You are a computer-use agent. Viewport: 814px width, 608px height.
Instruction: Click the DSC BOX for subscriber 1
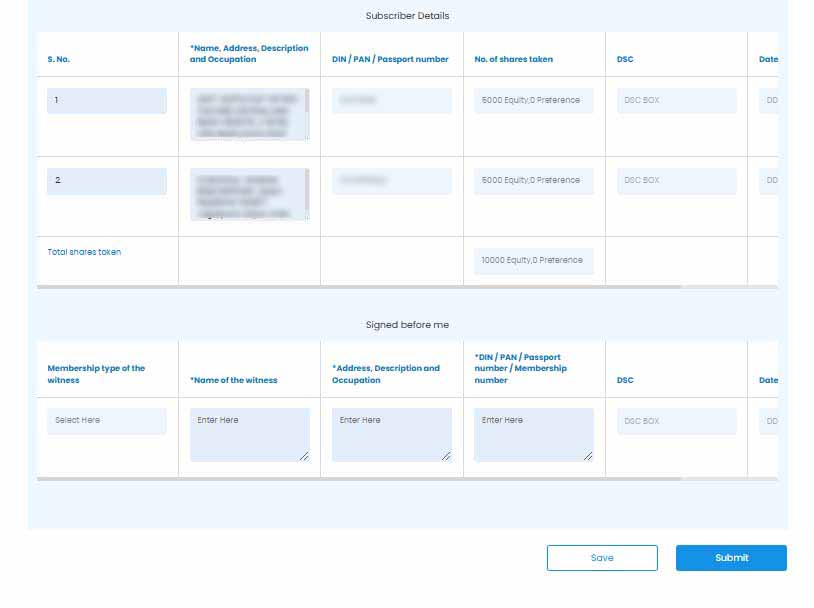pos(676,101)
